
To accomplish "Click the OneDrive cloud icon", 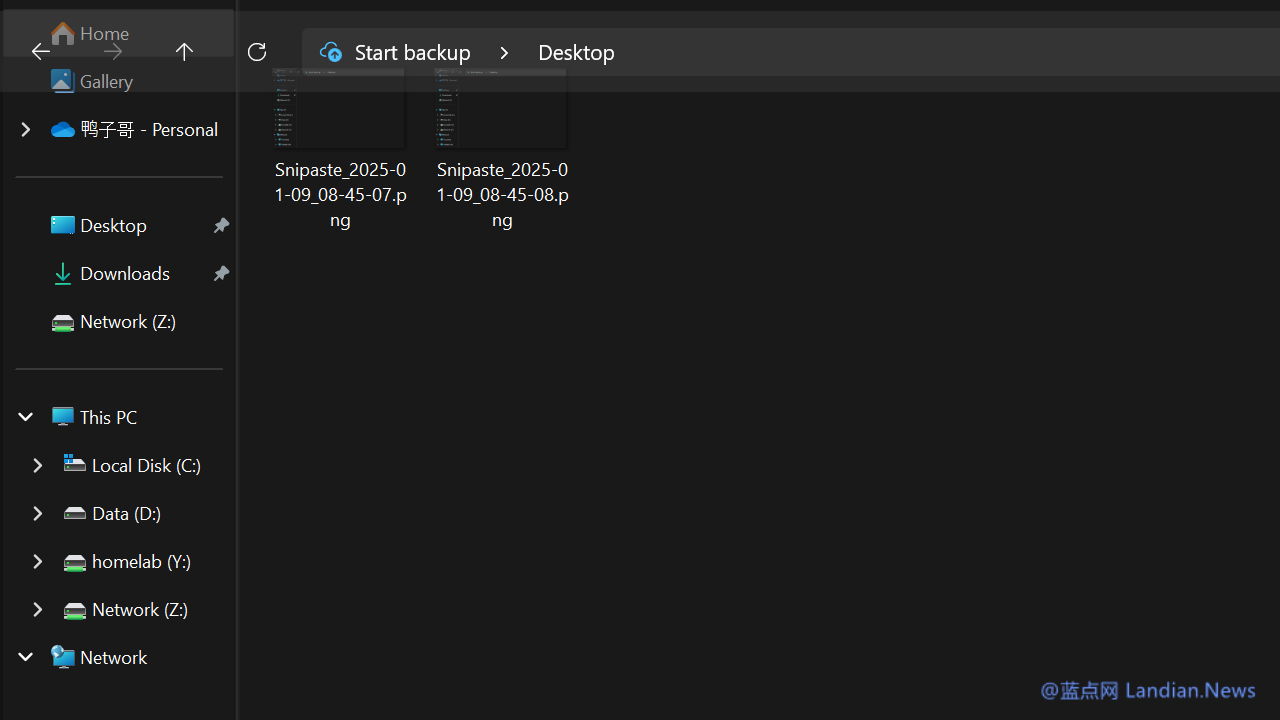I will pyautogui.click(x=63, y=130).
